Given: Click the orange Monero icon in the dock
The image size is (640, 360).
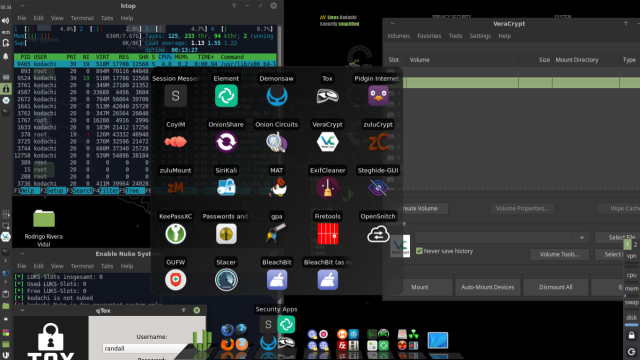Looking at the screenshot, I should pyautogui.click(x=342, y=334).
